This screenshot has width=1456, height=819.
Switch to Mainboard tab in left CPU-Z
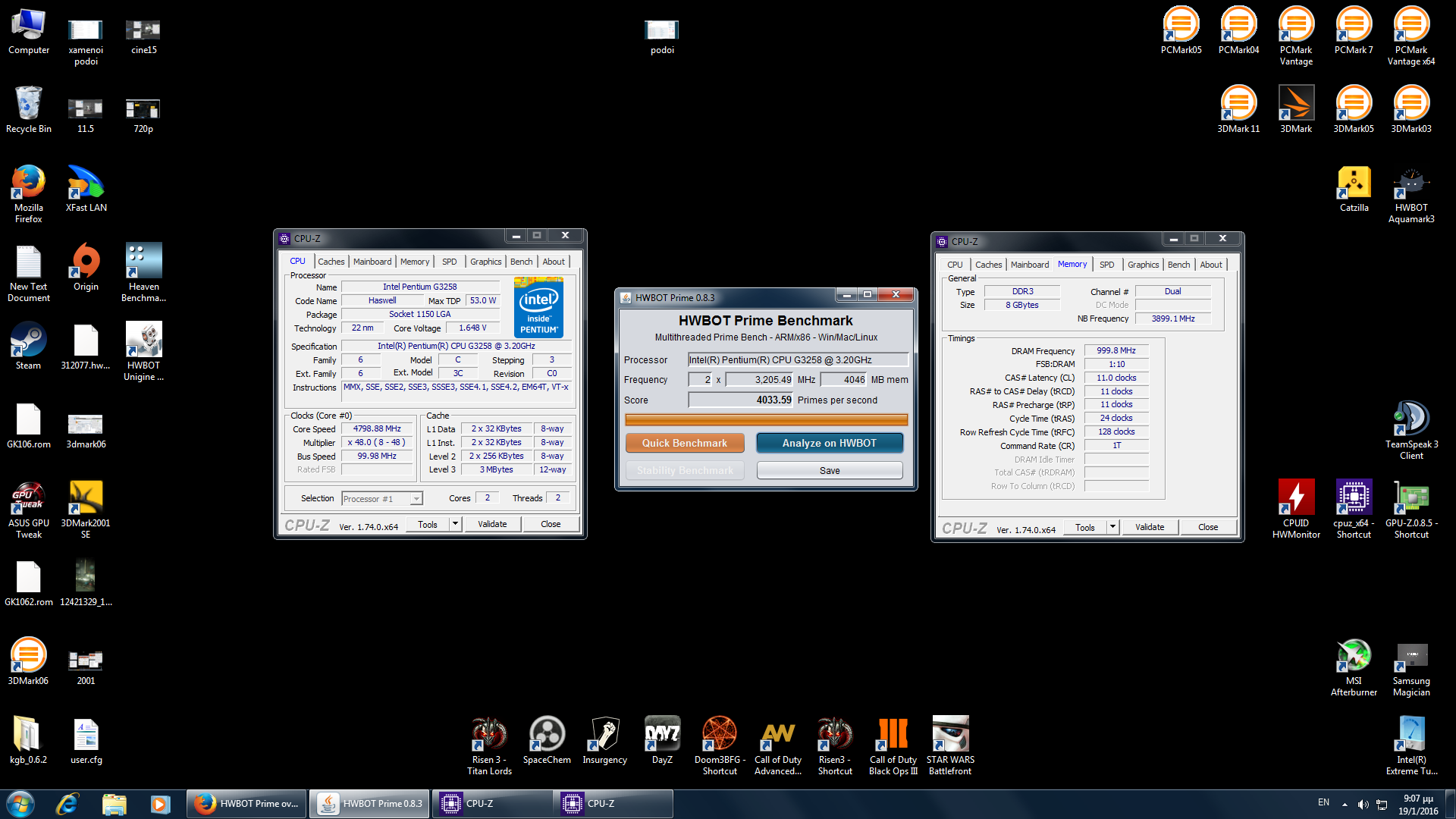pyautogui.click(x=372, y=262)
